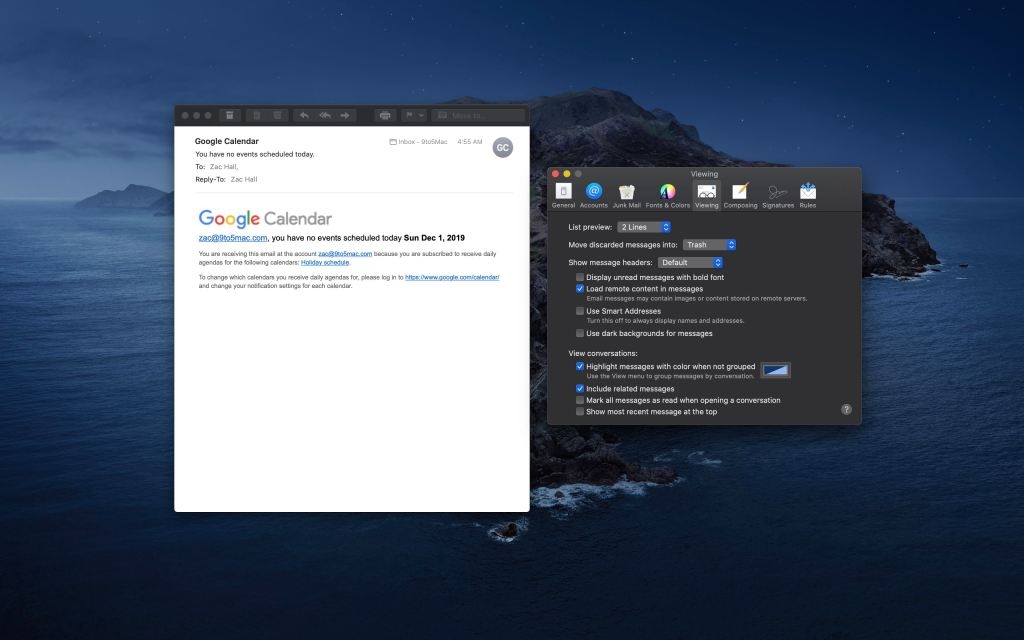
Task: Open help with the question mark button
Action: [x=846, y=409]
